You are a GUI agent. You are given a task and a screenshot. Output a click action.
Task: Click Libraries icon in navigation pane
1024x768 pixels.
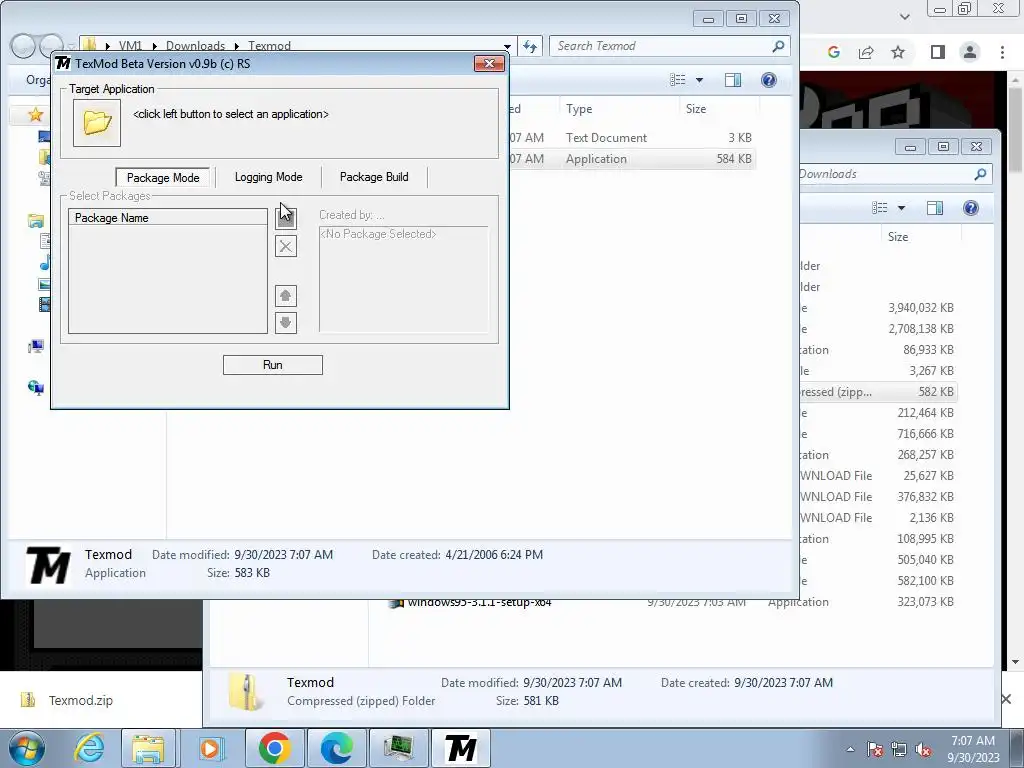click(36, 221)
